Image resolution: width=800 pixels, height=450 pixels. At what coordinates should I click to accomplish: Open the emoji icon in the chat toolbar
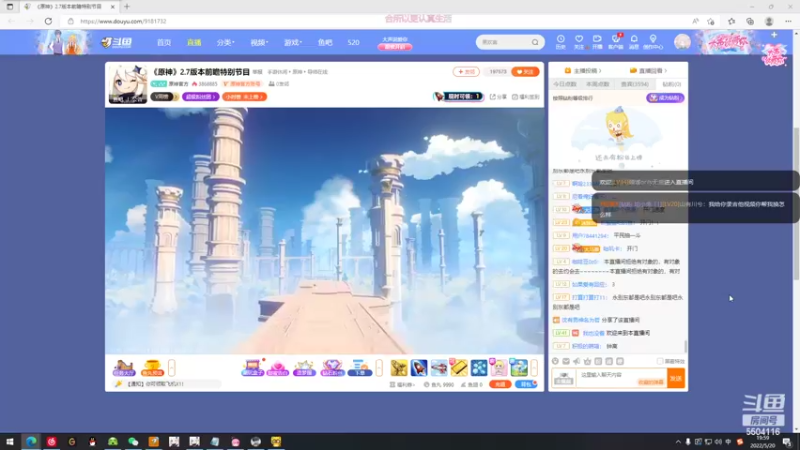click(555, 361)
